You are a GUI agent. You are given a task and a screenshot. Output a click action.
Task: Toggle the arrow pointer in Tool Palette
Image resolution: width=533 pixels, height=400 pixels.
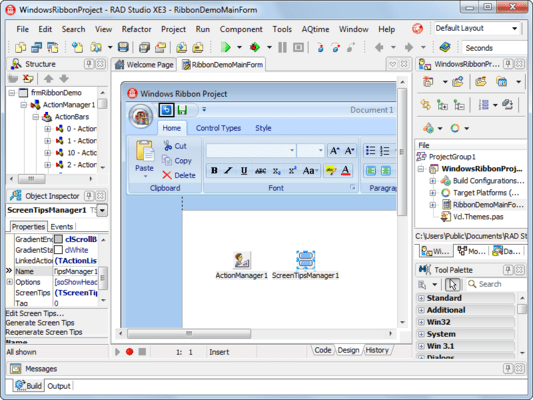pyautogui.click(x=452, y=284)
